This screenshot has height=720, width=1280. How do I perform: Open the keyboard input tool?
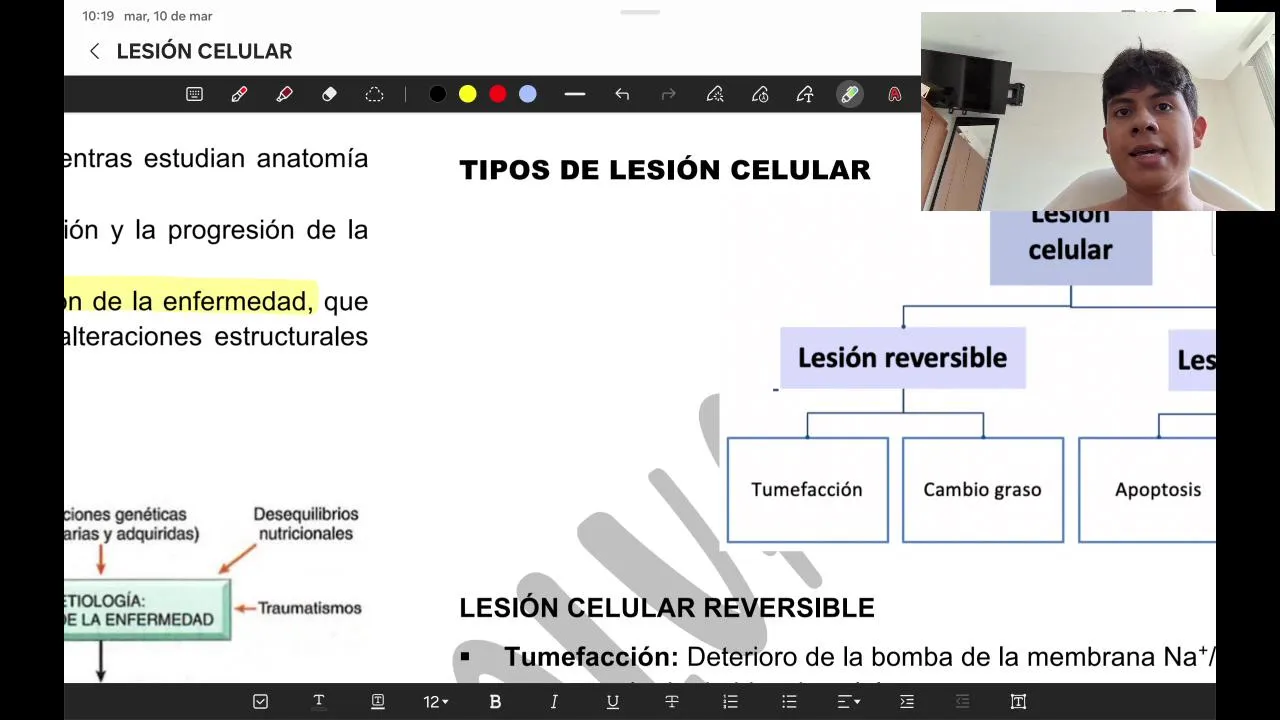coord(194,94)
